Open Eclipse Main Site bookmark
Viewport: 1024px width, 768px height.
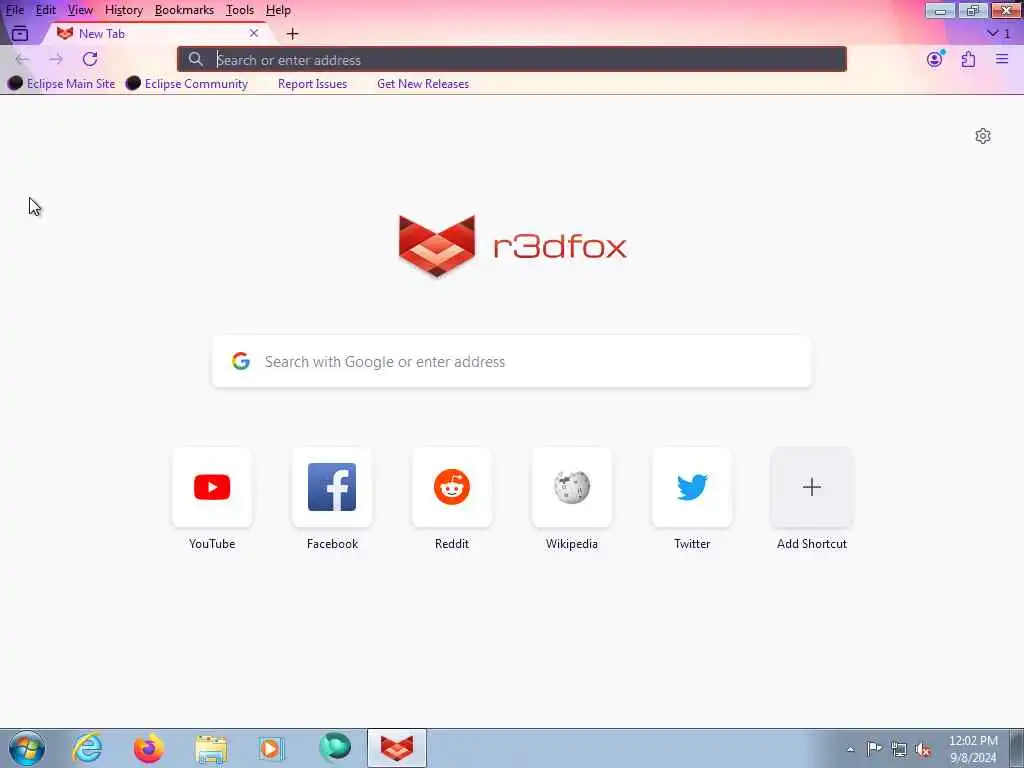point(62,84)
